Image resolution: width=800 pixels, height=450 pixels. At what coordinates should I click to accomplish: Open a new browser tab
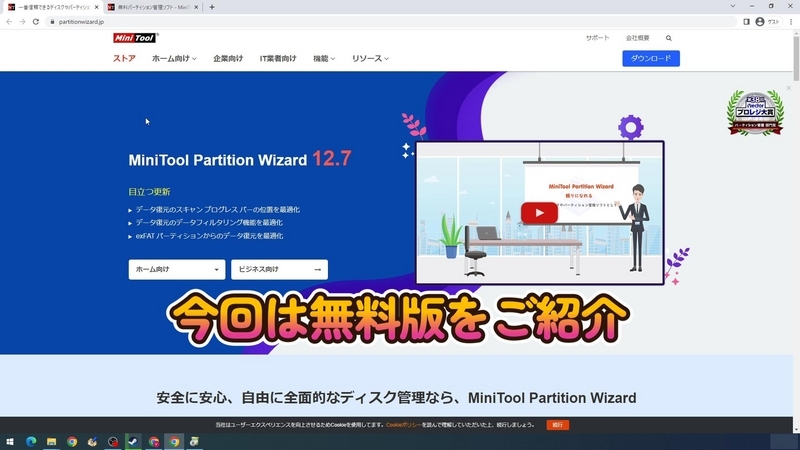[x=212, y=7]
